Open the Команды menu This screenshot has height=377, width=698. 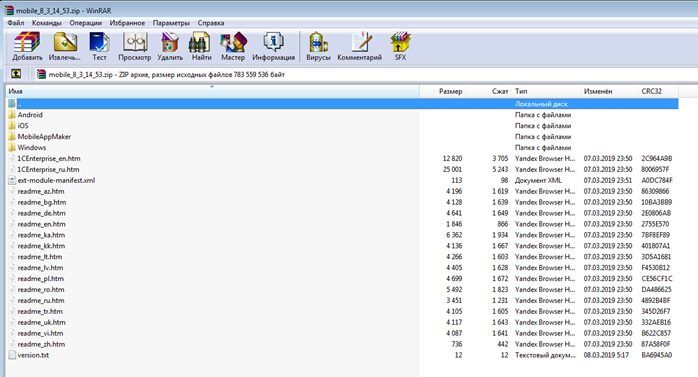pos(47,23)
